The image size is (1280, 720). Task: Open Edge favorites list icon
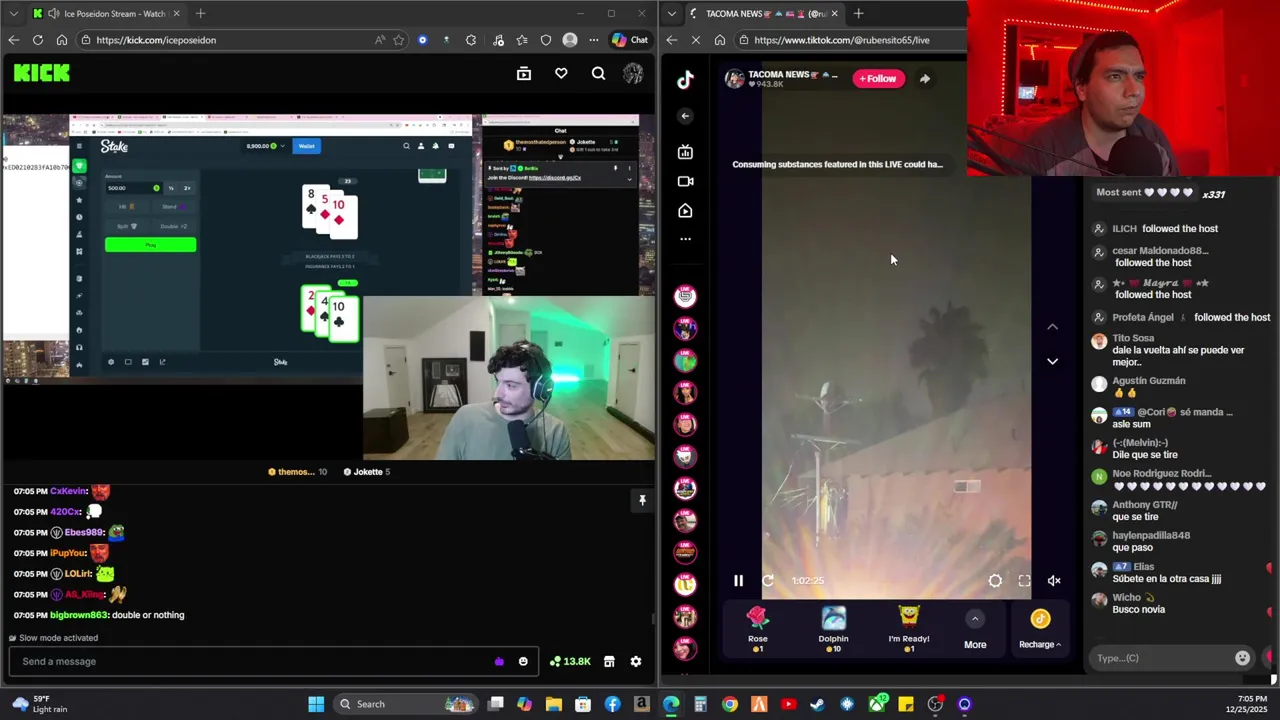[x=522, y=40]
